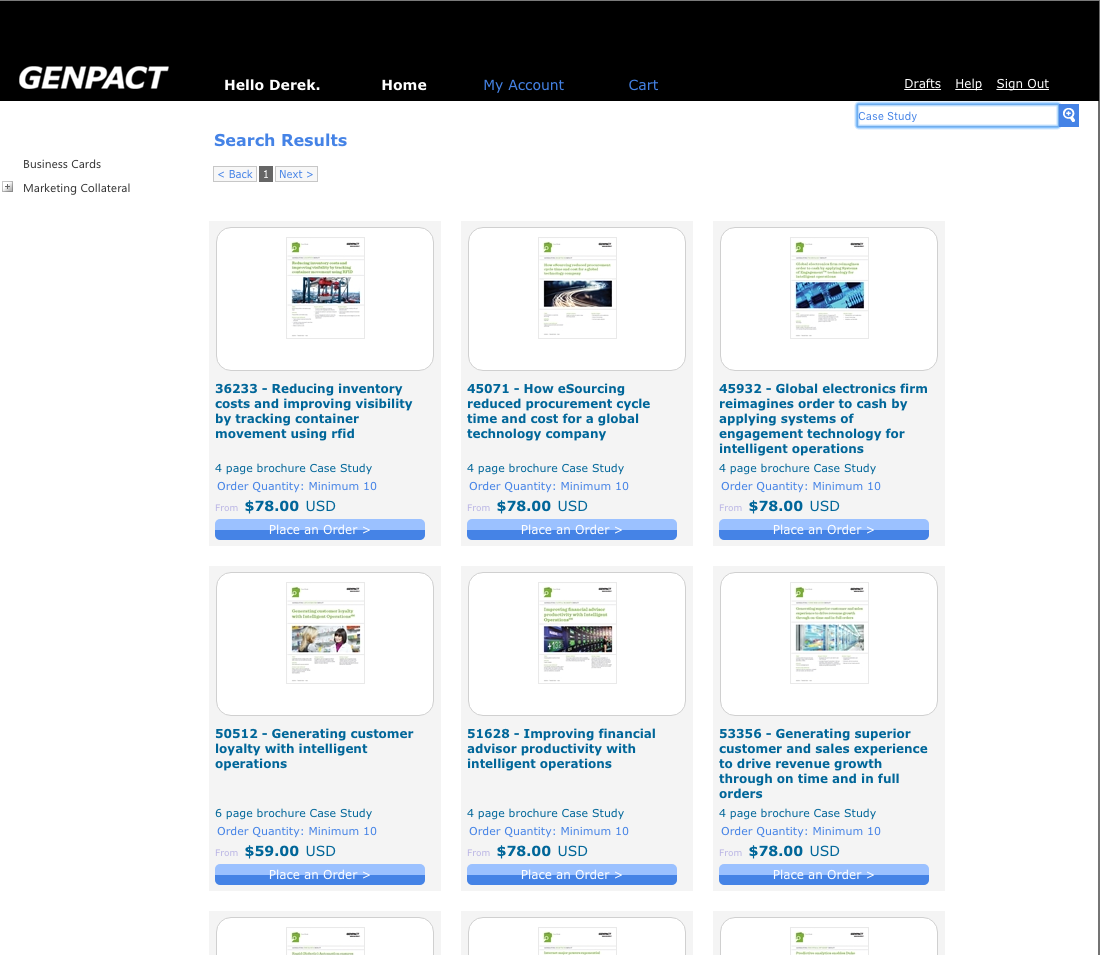Sign Out of the account
The image size is (1100, 955).
1022,84
